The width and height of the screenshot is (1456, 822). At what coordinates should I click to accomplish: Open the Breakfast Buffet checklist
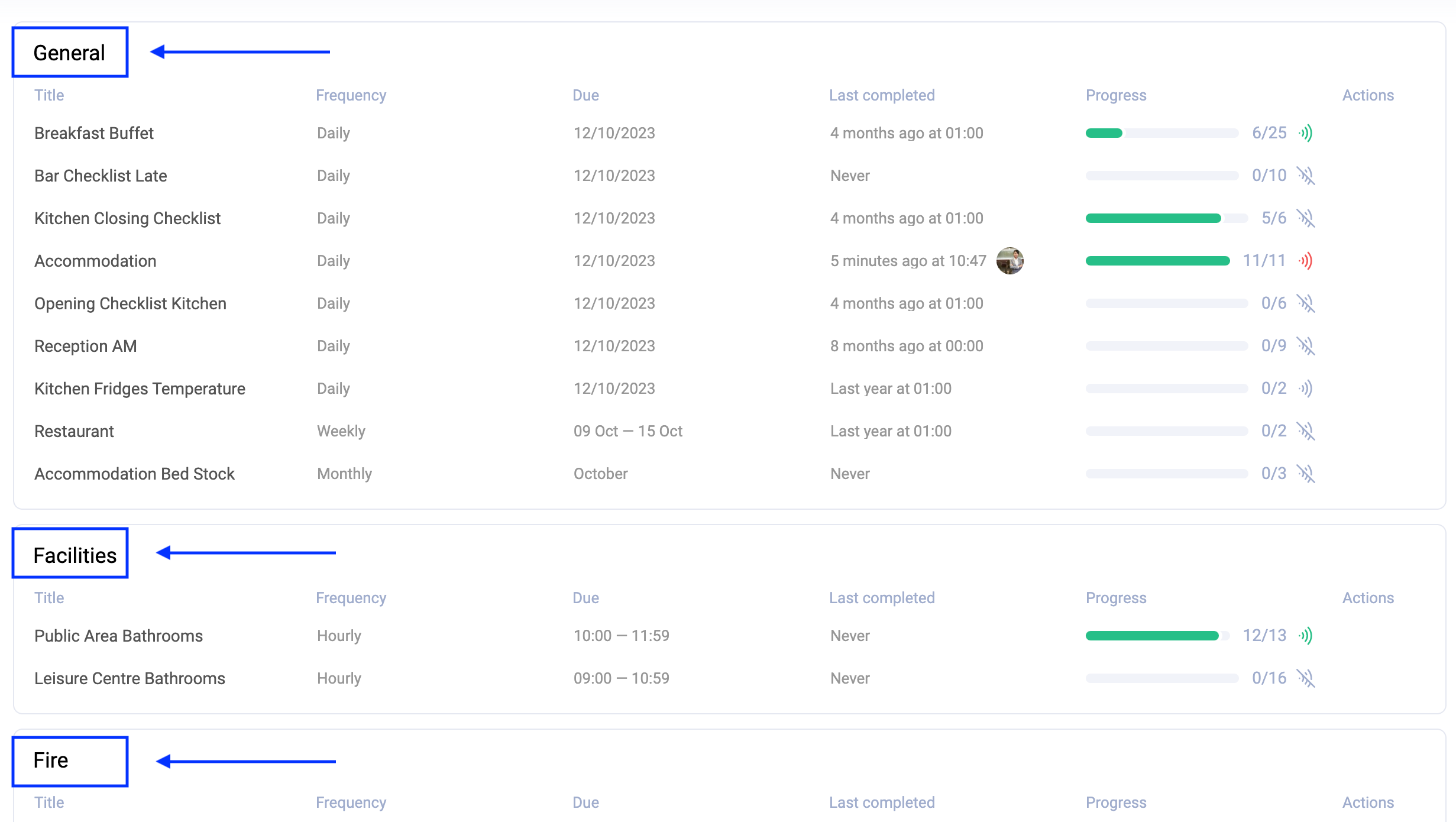tap(93, 132)
